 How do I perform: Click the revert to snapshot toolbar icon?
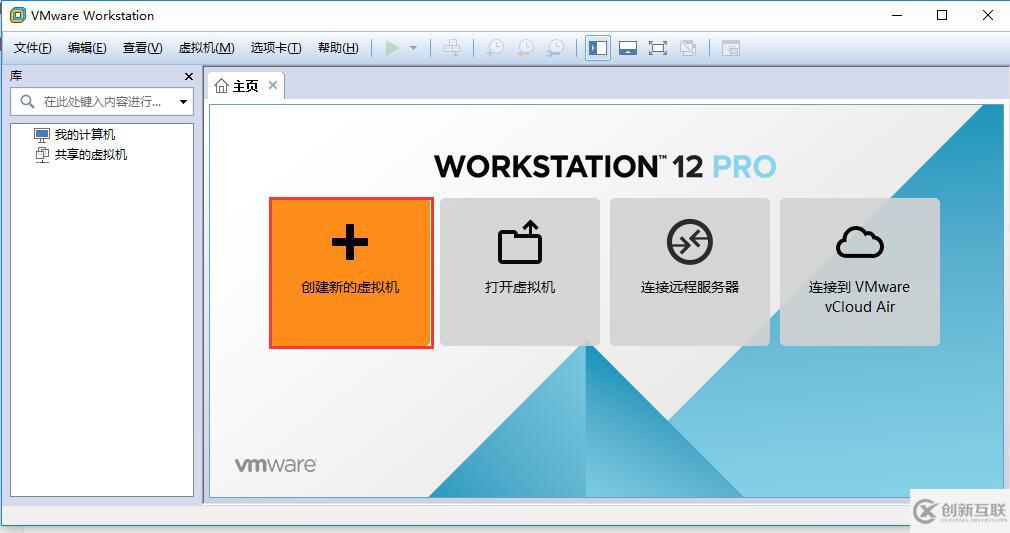coord(526,48)
